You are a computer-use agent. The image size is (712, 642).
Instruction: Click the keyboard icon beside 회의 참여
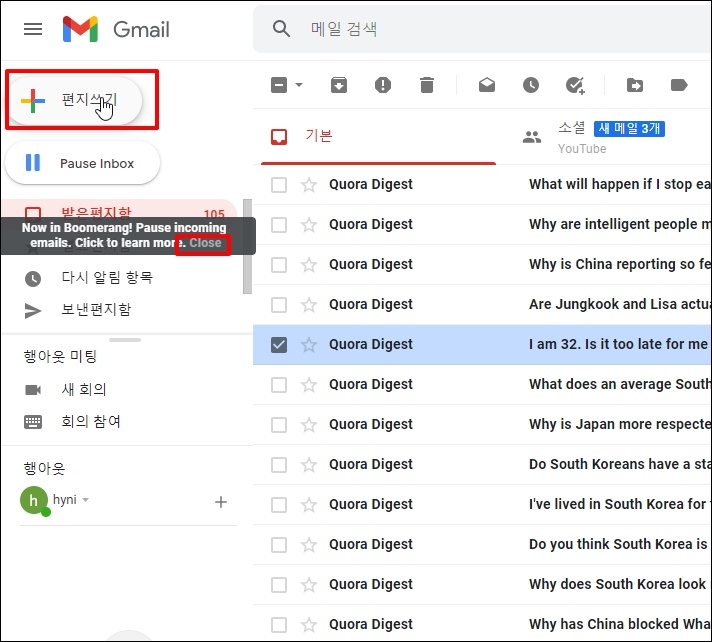tap(33, 422)
